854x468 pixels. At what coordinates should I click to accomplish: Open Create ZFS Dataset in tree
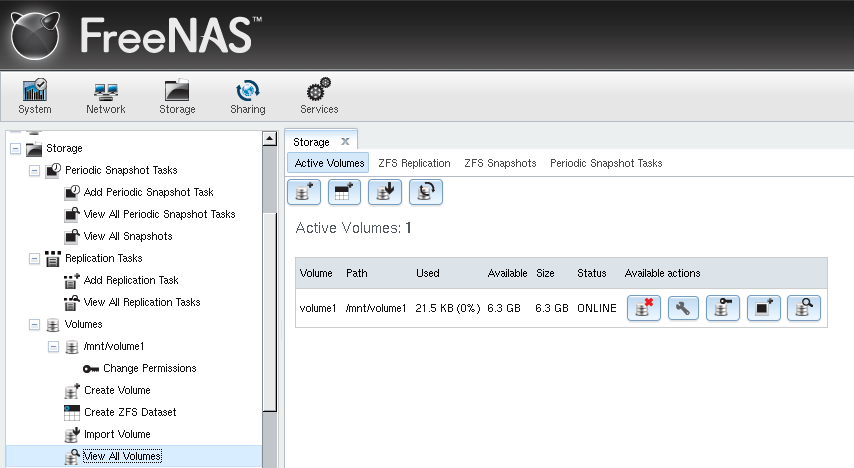tap(130, 412)
